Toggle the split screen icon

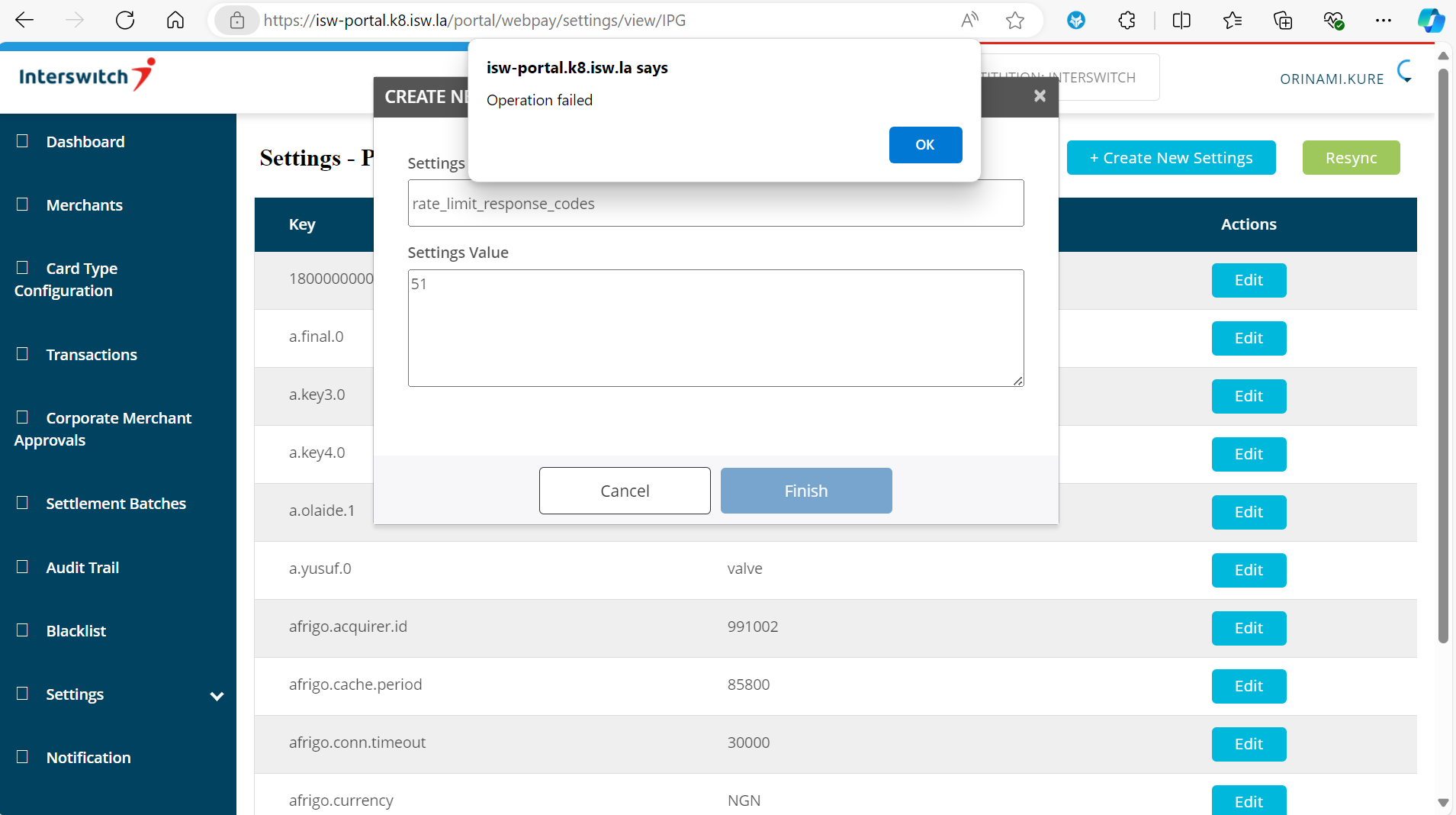pyautogui.click(x=1181, y=21)
